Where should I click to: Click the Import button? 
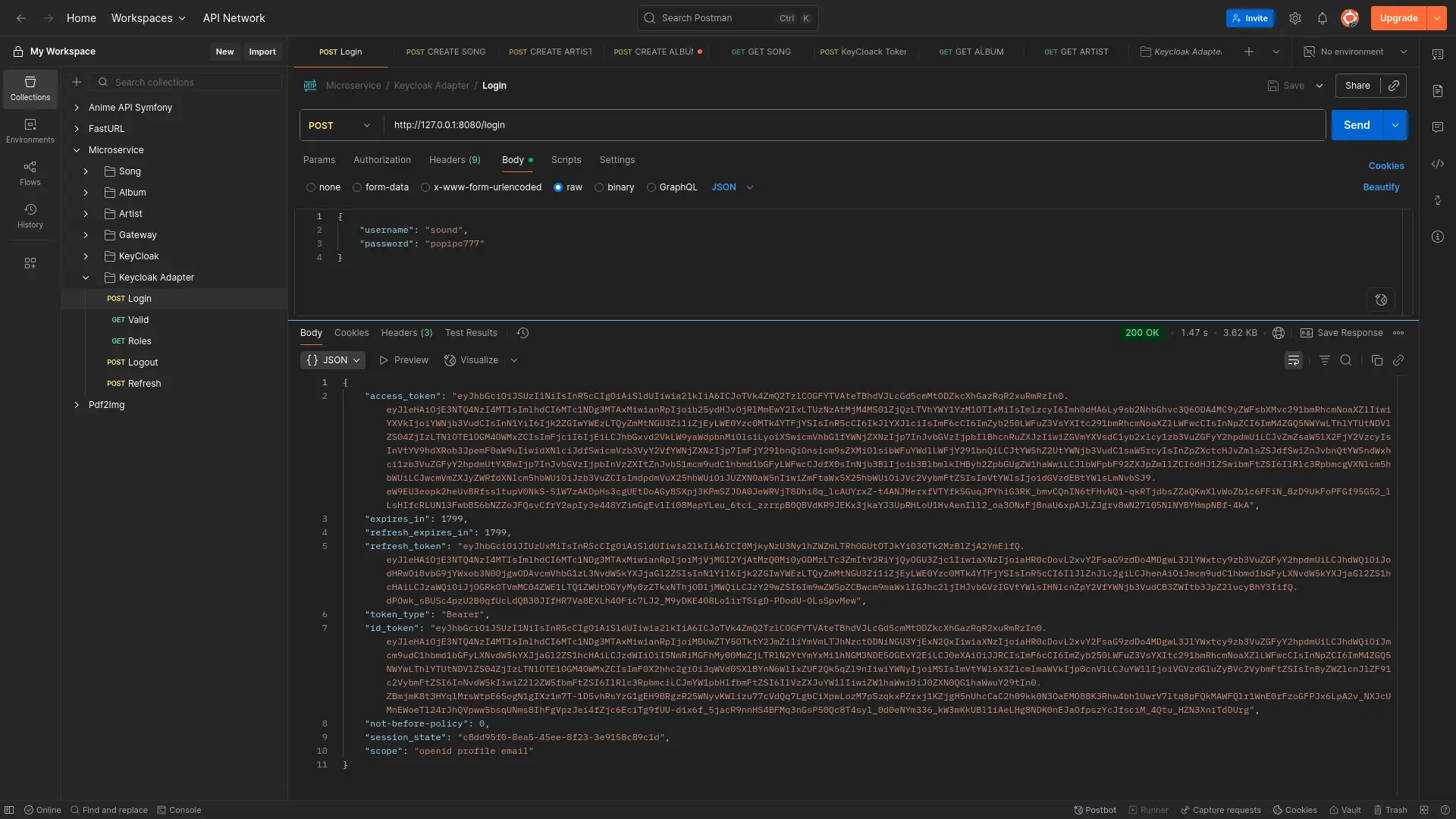[x=262, y=52]
